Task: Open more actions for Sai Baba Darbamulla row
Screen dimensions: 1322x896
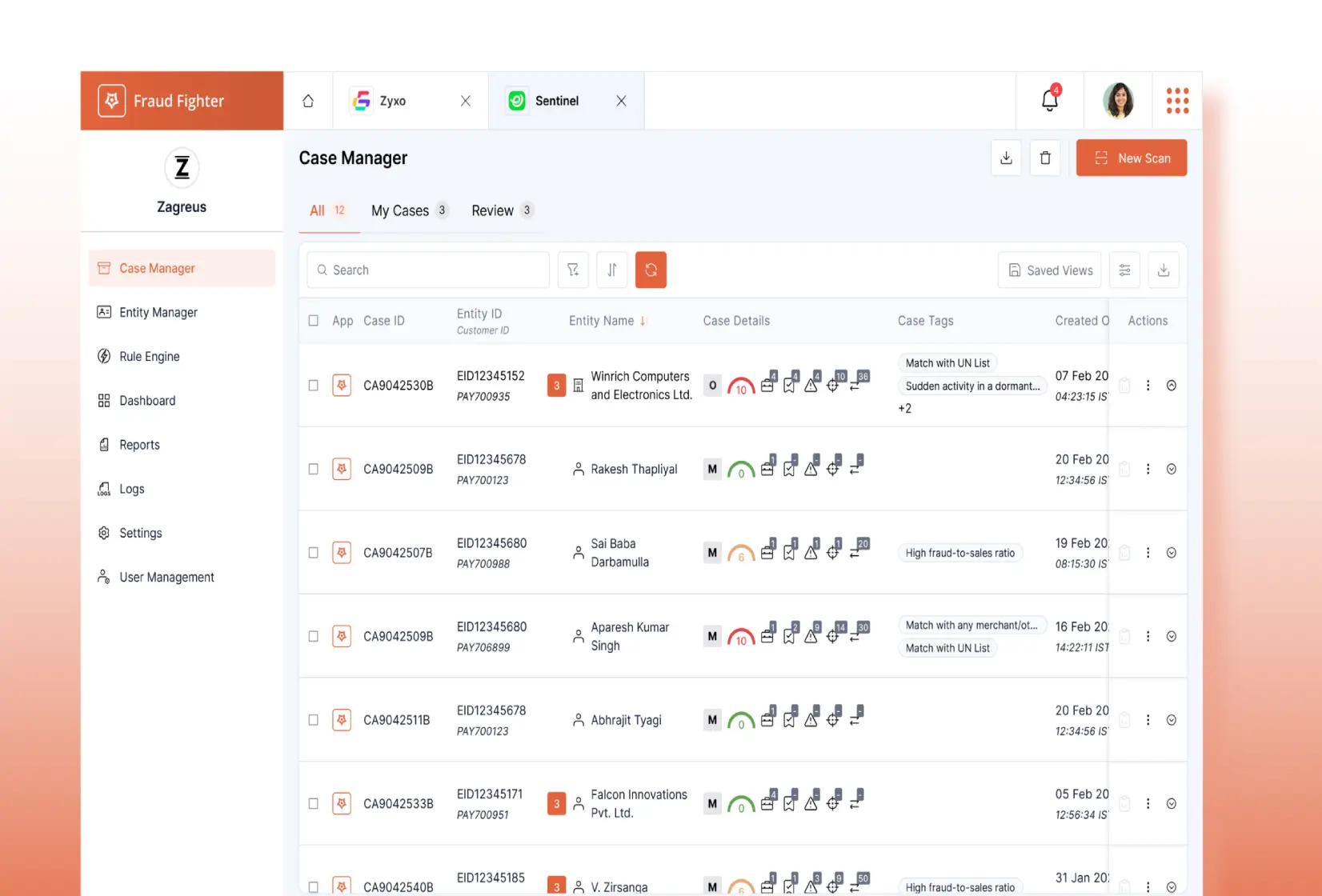Action: (x=1148, y=553)
